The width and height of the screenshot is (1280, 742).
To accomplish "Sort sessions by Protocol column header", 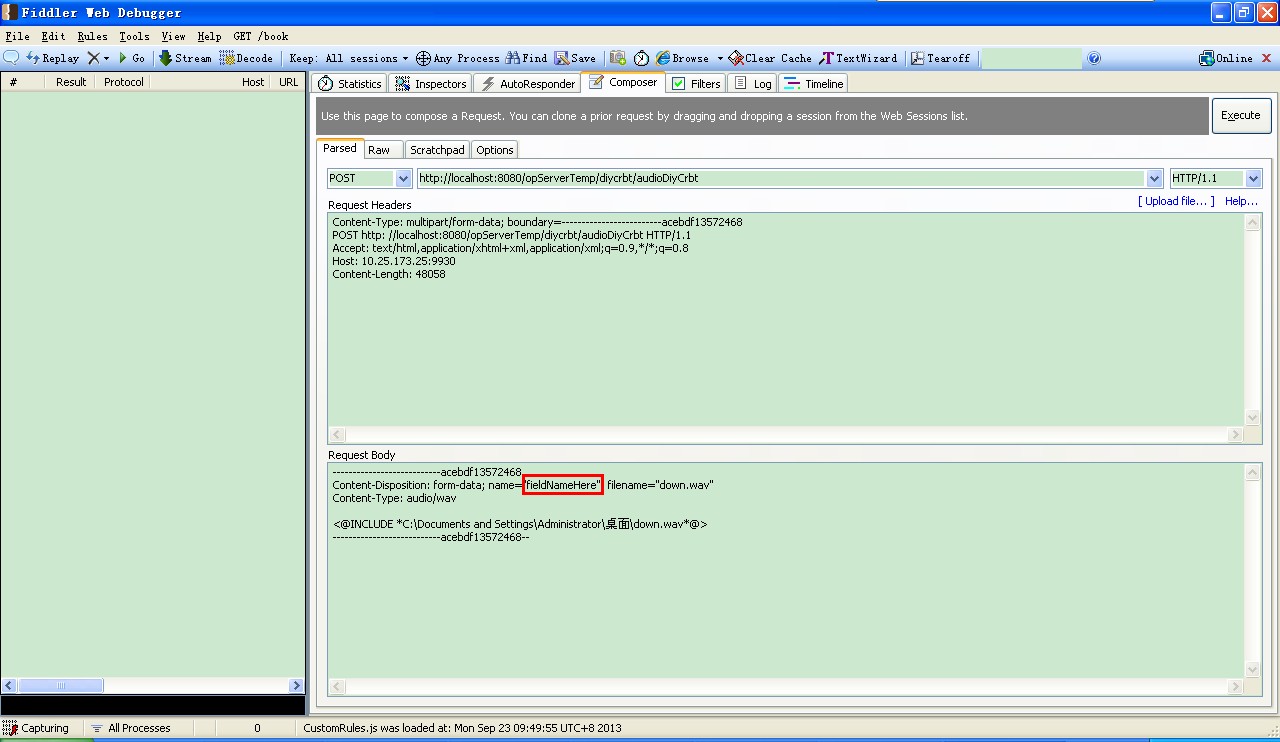I will [x=124, y=82].
